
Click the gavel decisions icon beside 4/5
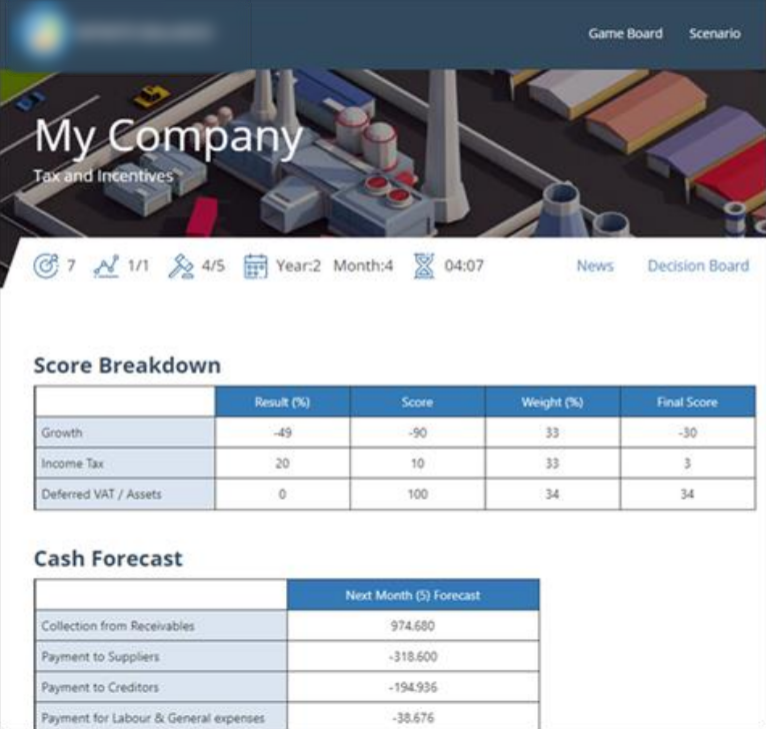(181, 266)
